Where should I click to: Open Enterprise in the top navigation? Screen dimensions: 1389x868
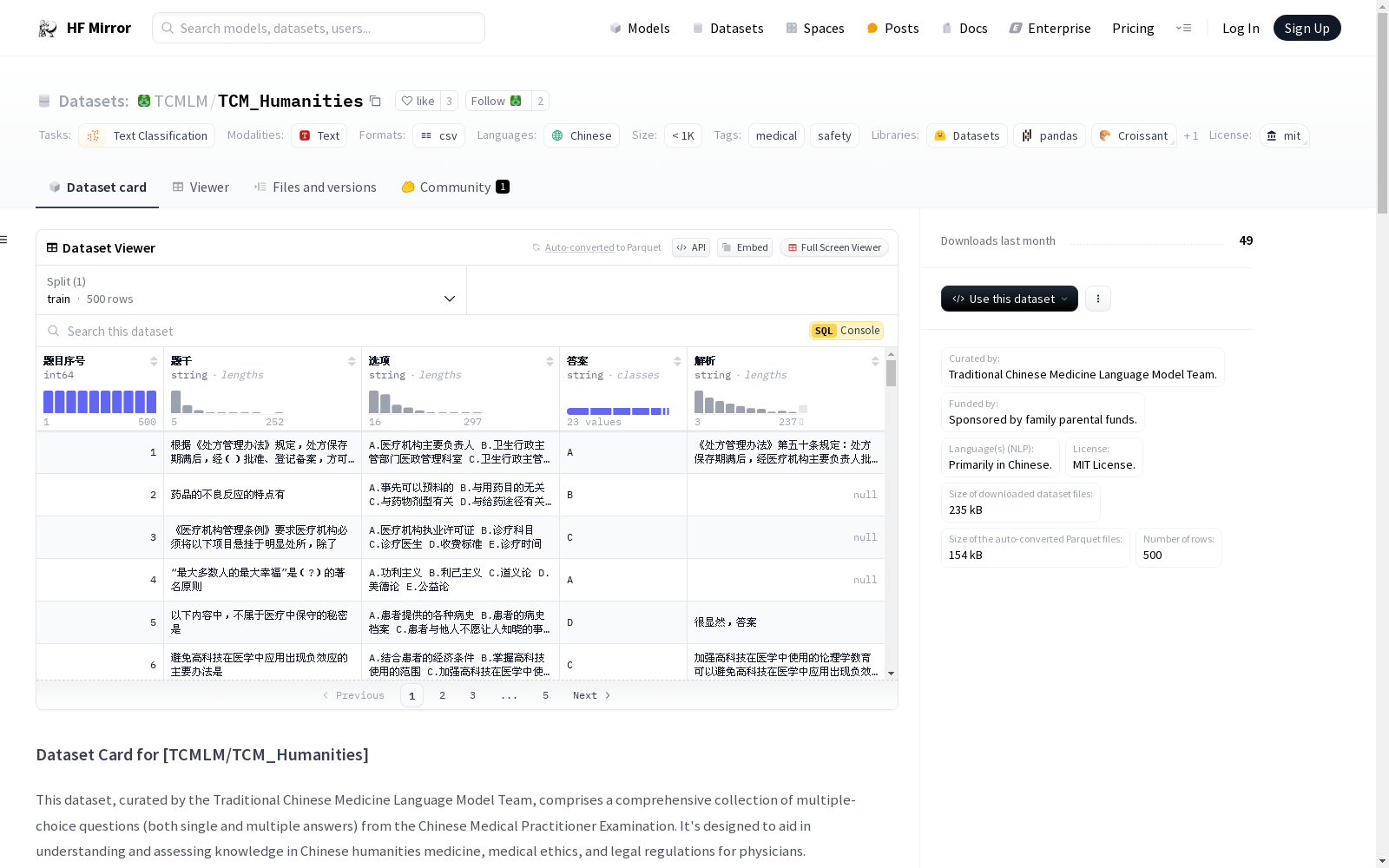click(x=1050, y=29)
